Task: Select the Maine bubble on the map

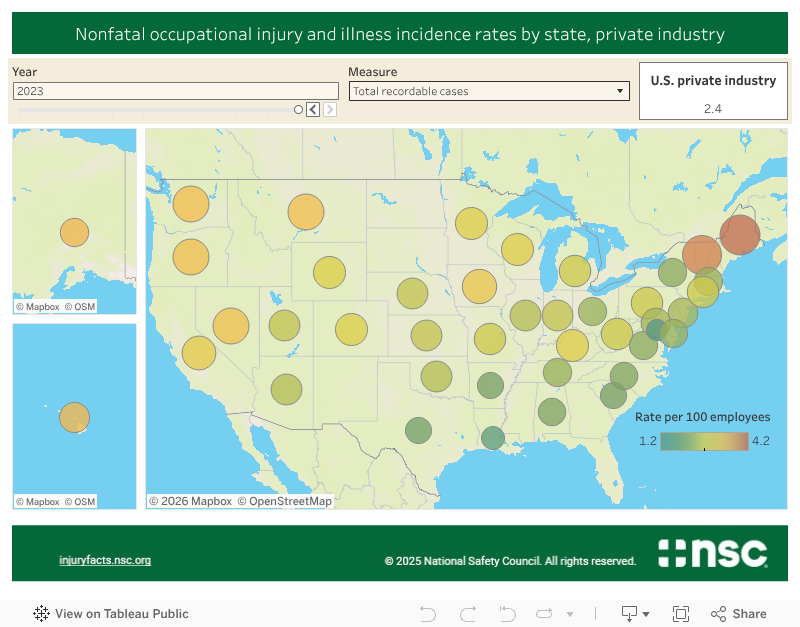Action: point(741,234)
